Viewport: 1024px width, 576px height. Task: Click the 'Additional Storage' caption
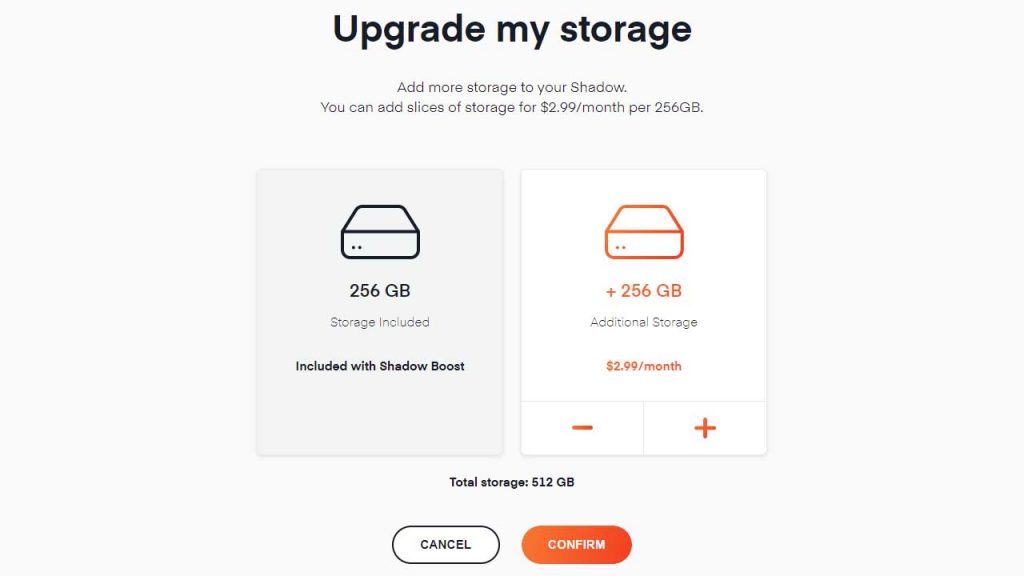[x=644, y=322]
